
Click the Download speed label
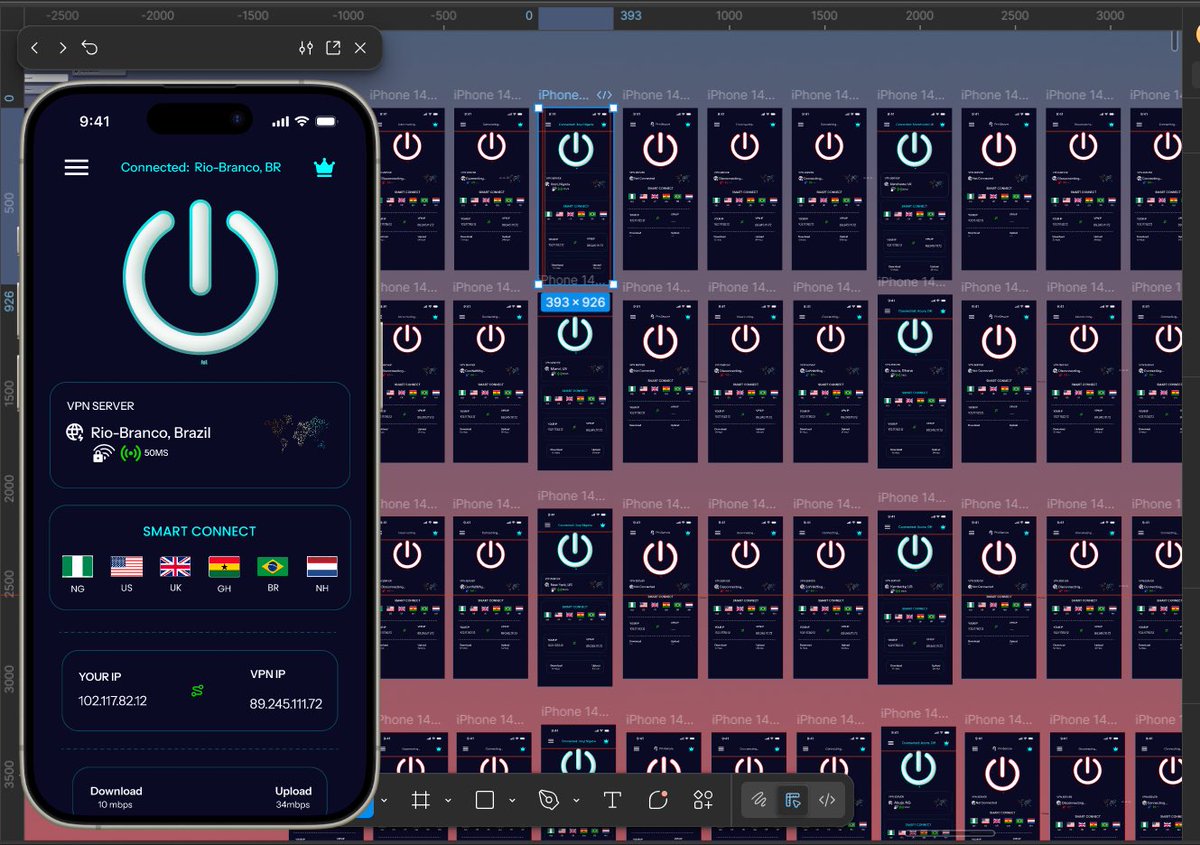pos(116,791)
